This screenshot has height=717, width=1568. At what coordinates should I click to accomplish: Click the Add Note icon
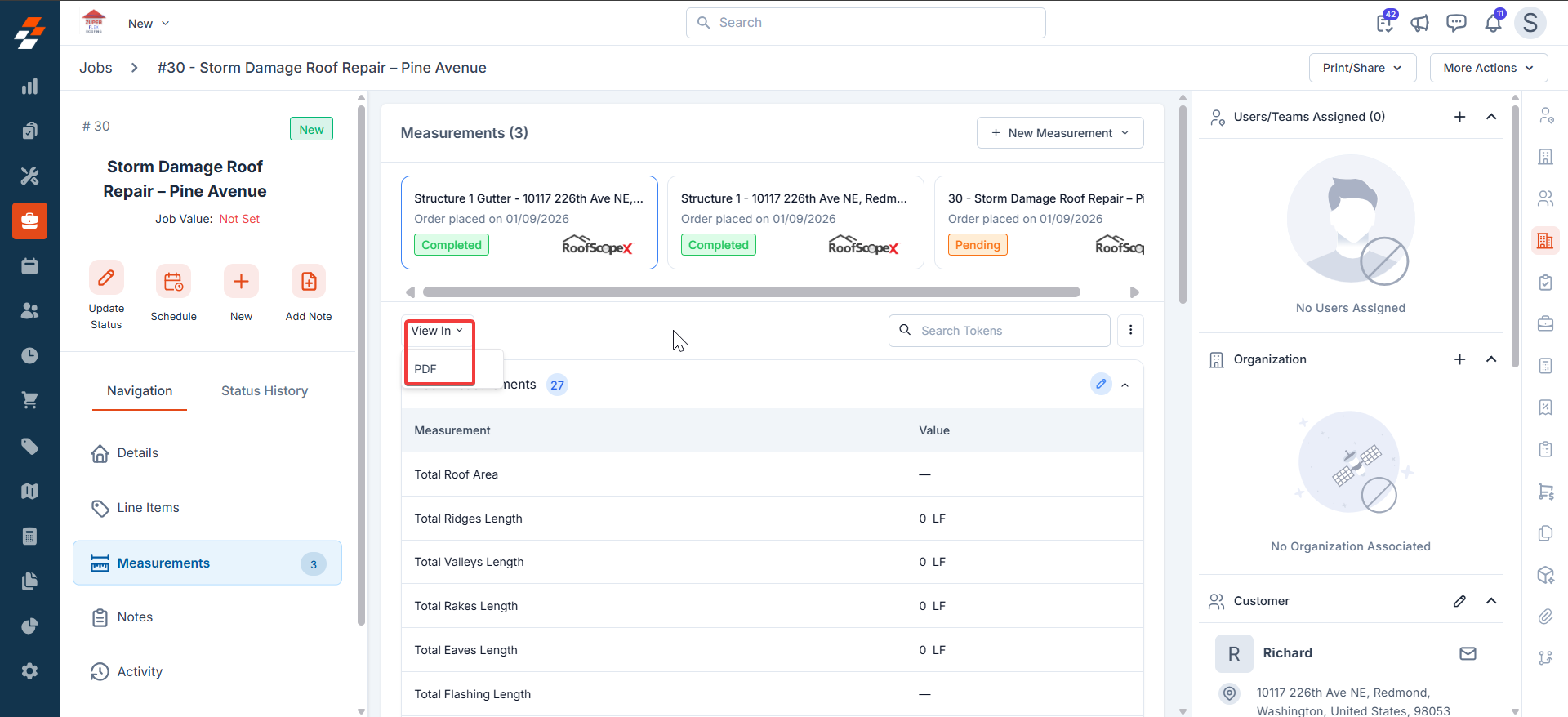pos(309,282)
